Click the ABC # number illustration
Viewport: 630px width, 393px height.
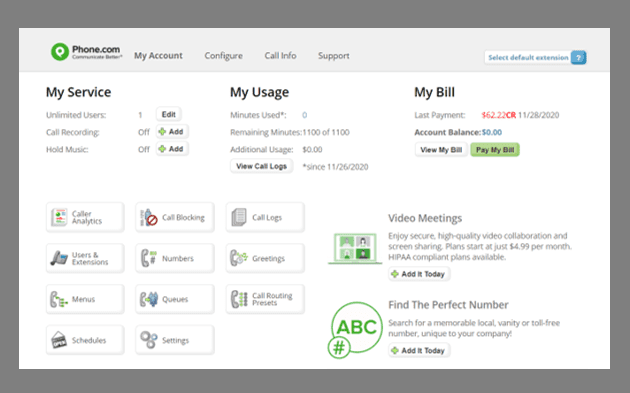356,330
